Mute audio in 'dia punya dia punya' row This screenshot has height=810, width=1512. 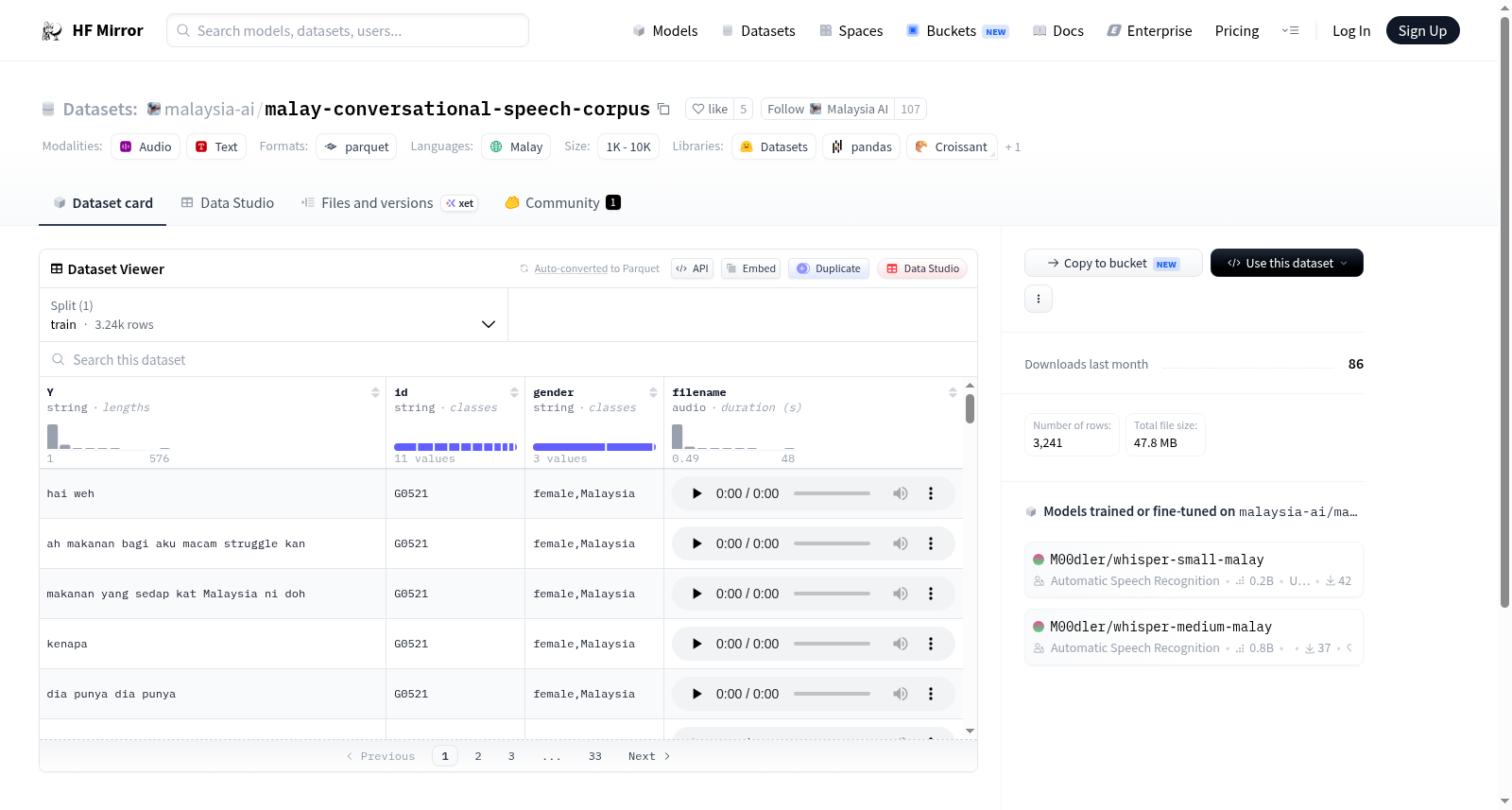(x=901, y=694)
